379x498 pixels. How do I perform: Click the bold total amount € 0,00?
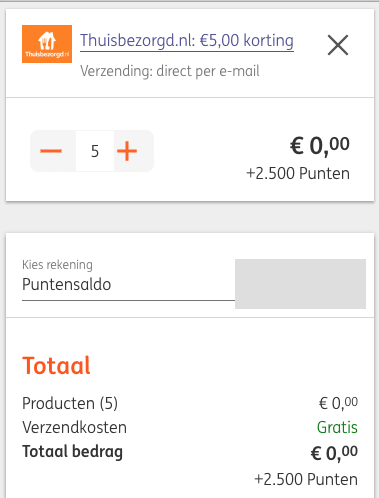(334, 453)
